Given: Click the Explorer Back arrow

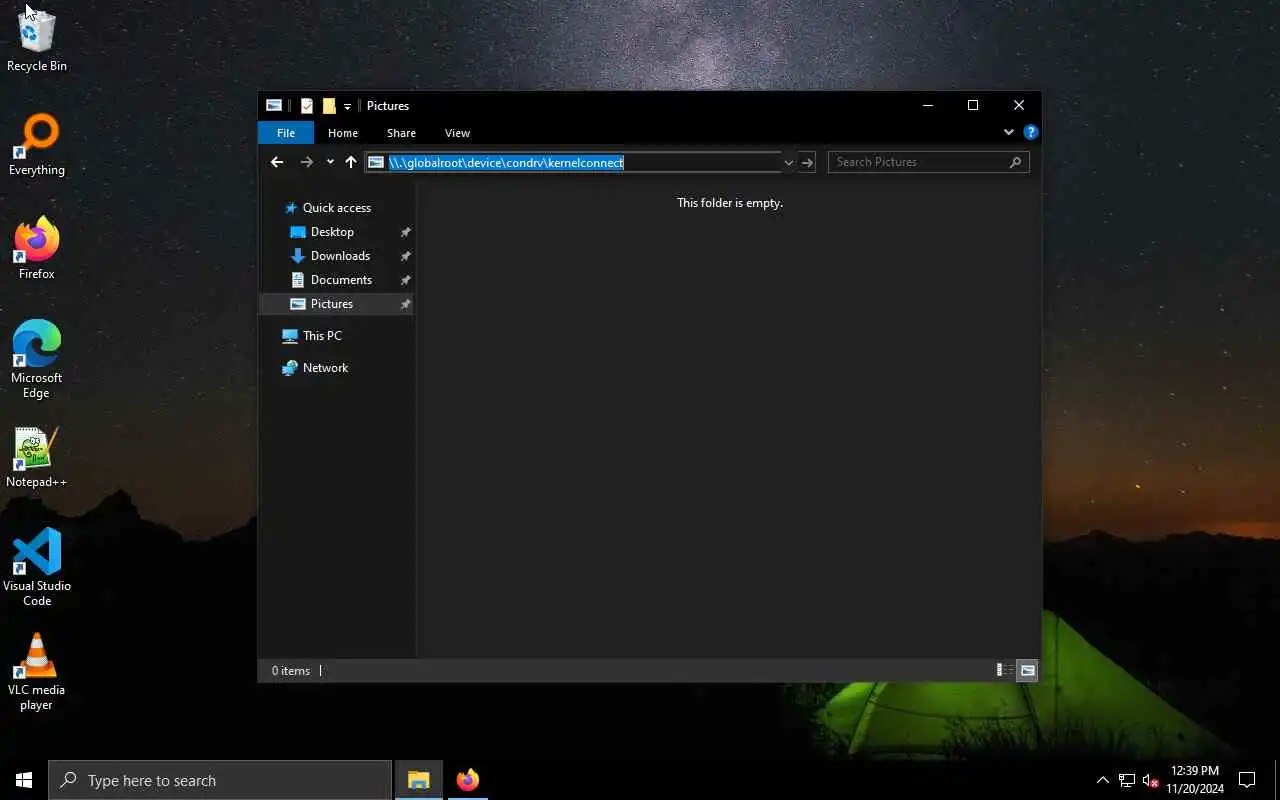Looking at the screenshot, I should 277,162.
